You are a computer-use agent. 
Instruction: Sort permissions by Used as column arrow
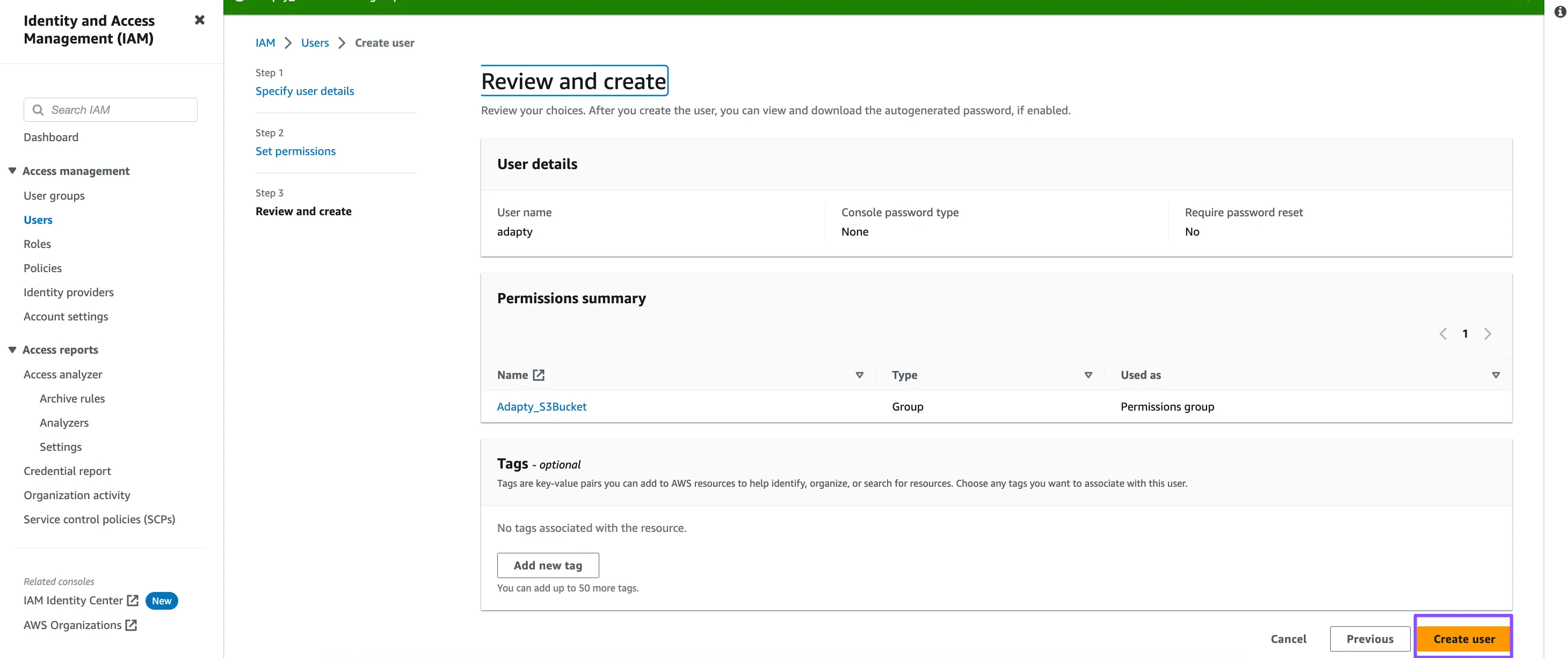pos(1496,375)
